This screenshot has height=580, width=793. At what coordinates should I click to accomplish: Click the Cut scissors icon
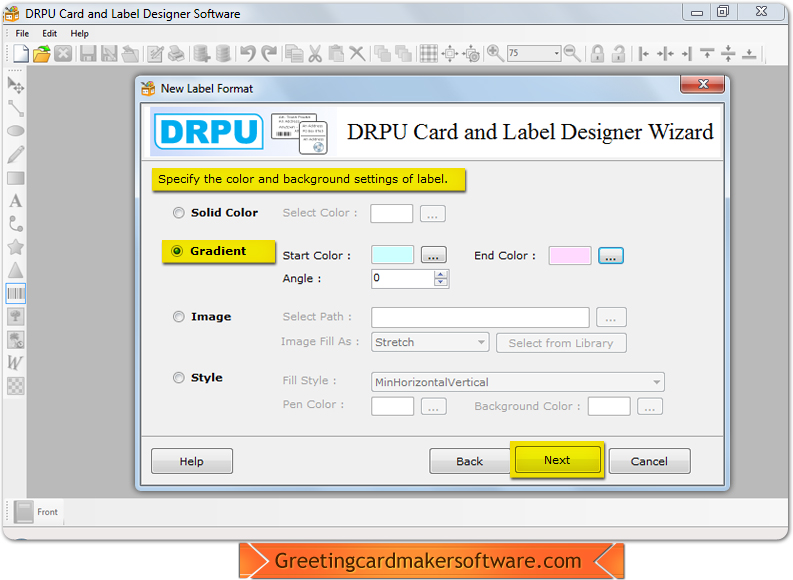pyautogui.click(x=315, y=53)
